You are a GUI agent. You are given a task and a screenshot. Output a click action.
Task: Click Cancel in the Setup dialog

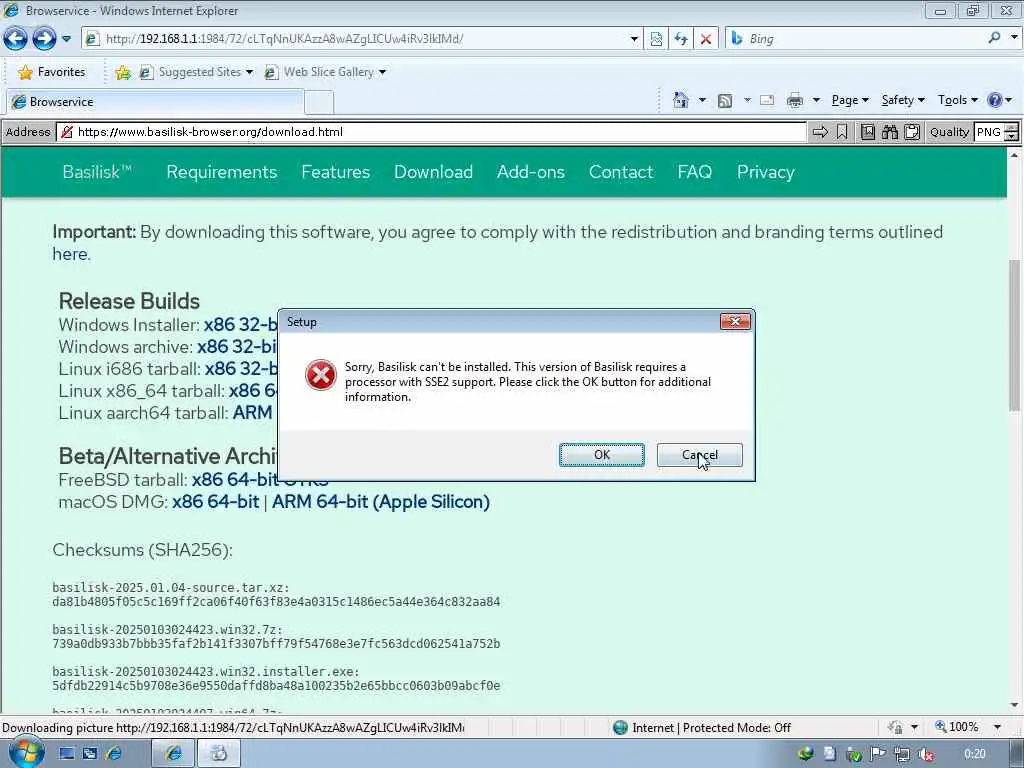pyautogui.click(x=699, y=455)
